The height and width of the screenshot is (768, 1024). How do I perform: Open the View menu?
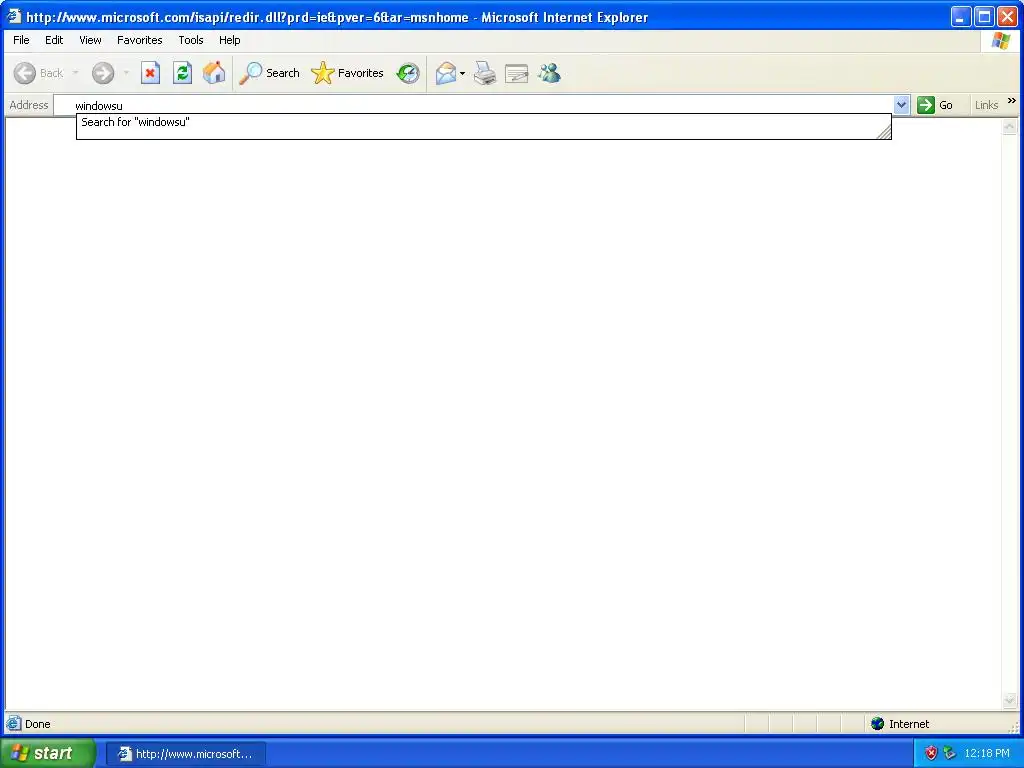90,40
